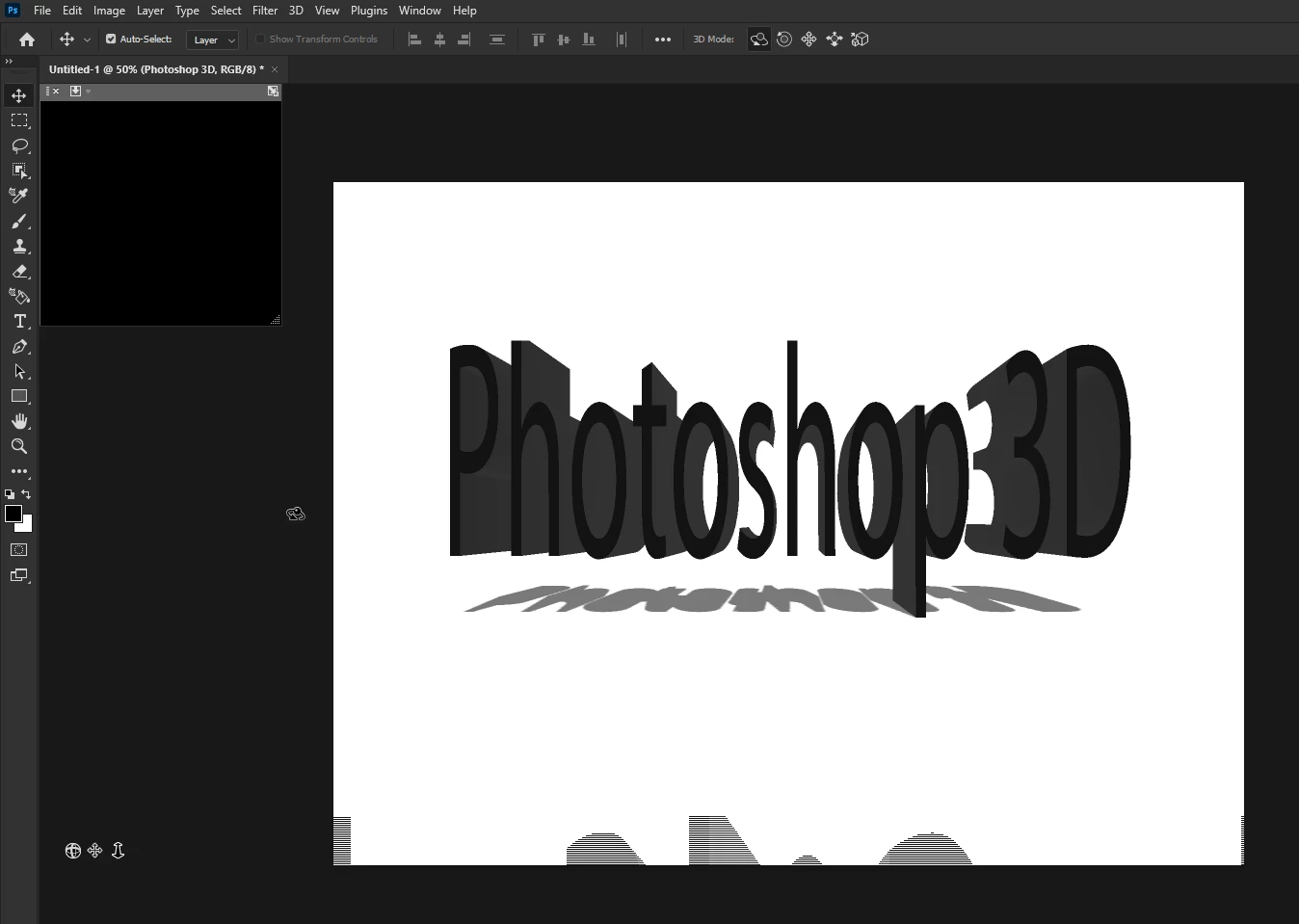Select the Pen tool

pyautogui.click(x=19, y=347)
